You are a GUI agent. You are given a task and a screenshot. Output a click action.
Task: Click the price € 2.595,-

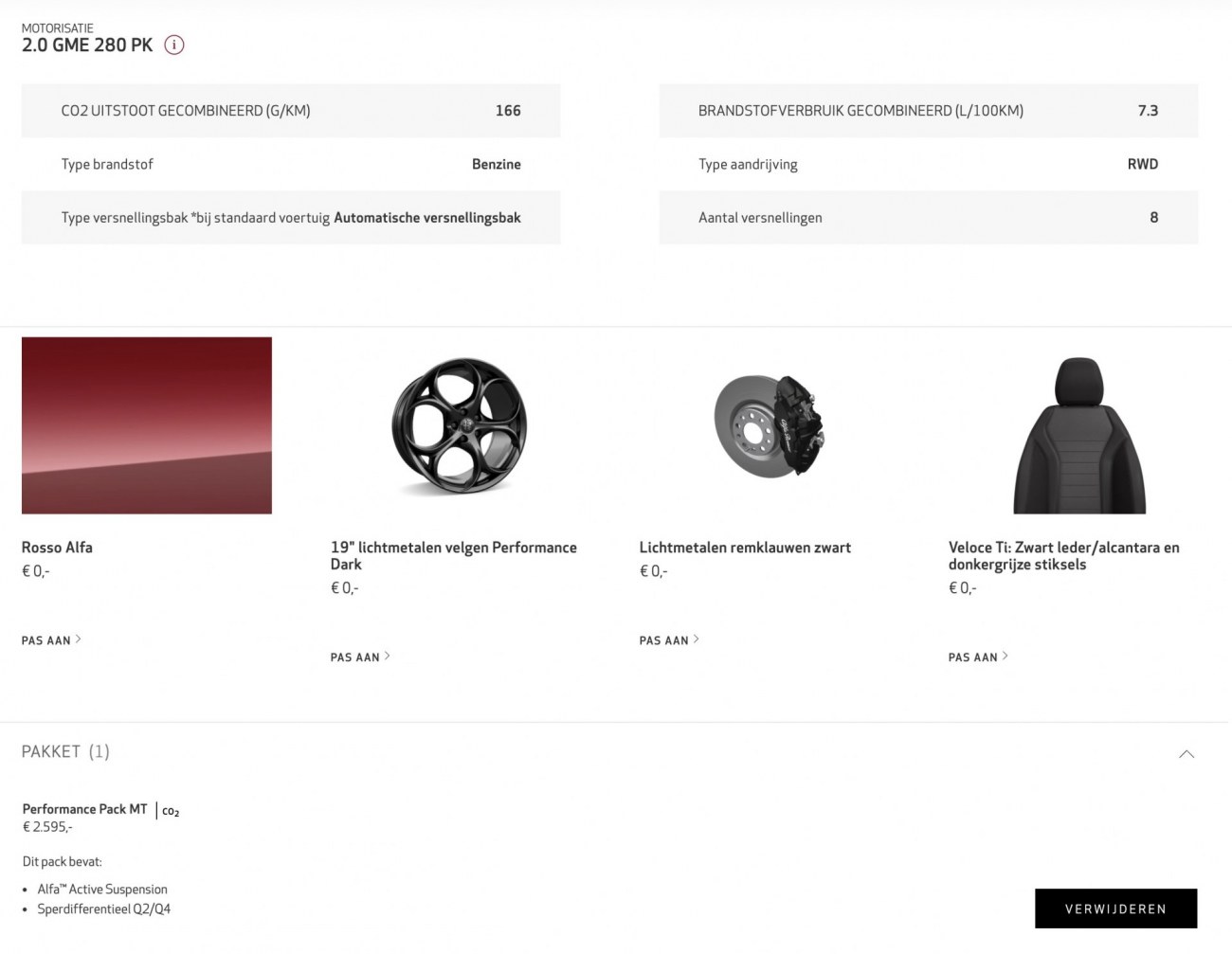coord(47,827)
